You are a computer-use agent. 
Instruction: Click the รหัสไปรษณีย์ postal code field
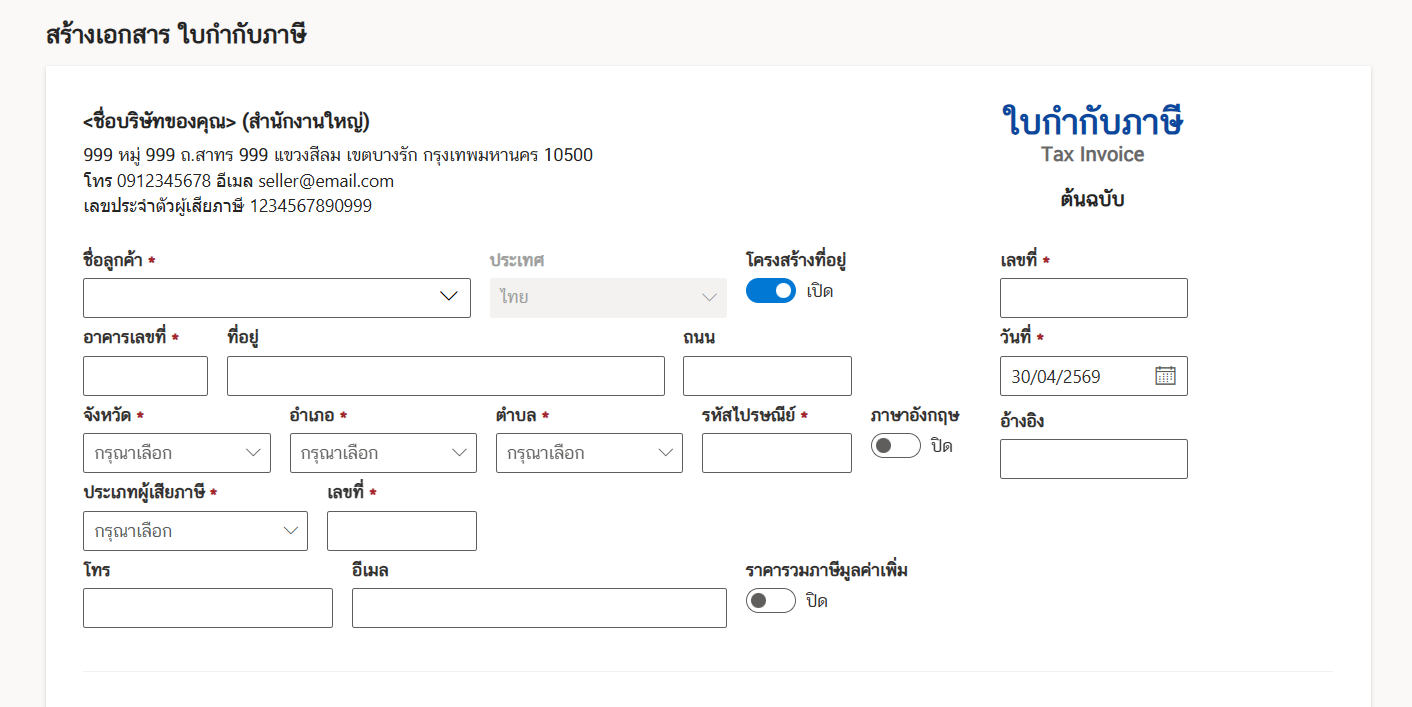click(776, 453)
